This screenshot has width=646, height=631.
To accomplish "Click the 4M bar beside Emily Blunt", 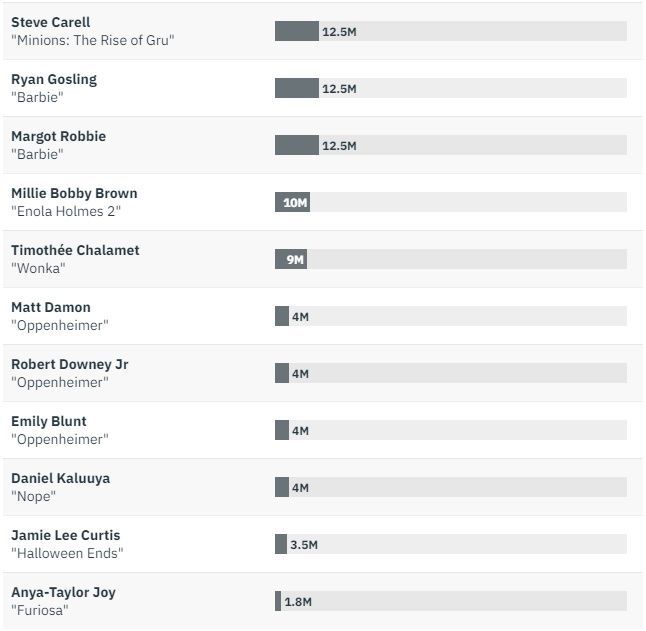I will coord(282,430).
